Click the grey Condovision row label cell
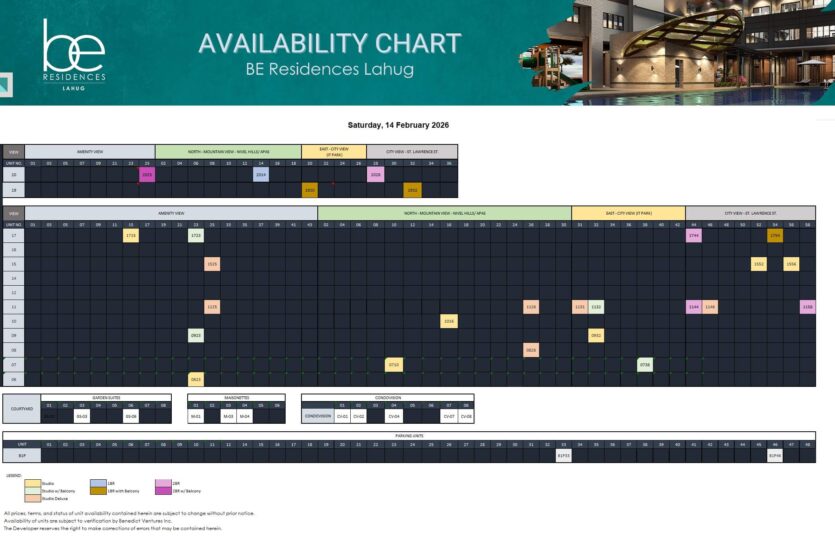 [318, 416]
